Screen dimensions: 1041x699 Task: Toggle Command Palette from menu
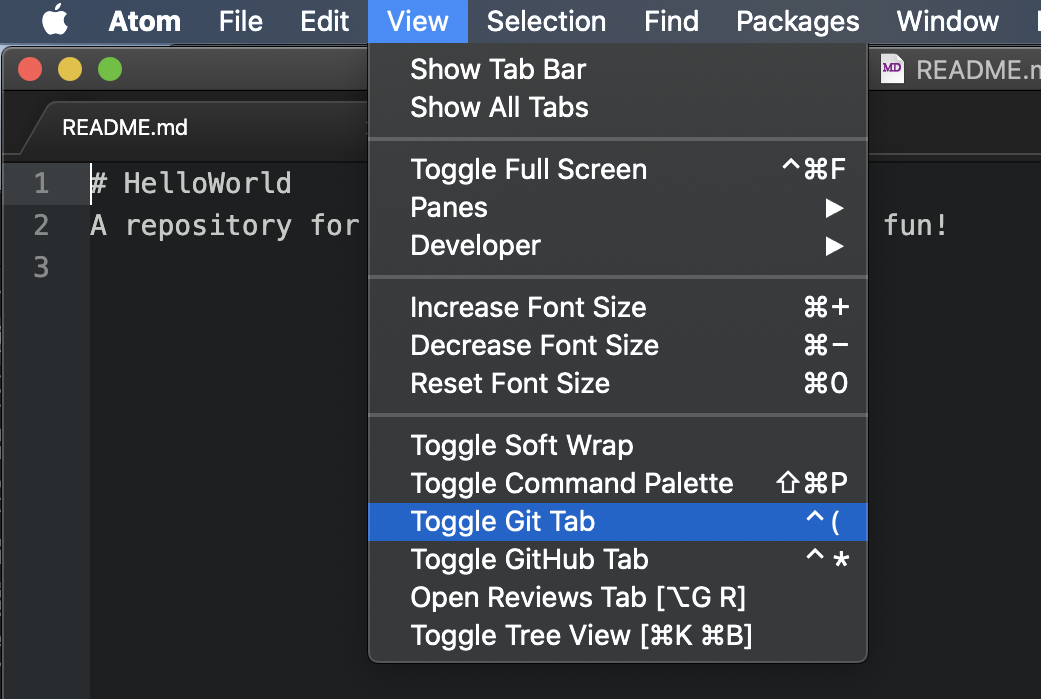[x=571, y=484]
